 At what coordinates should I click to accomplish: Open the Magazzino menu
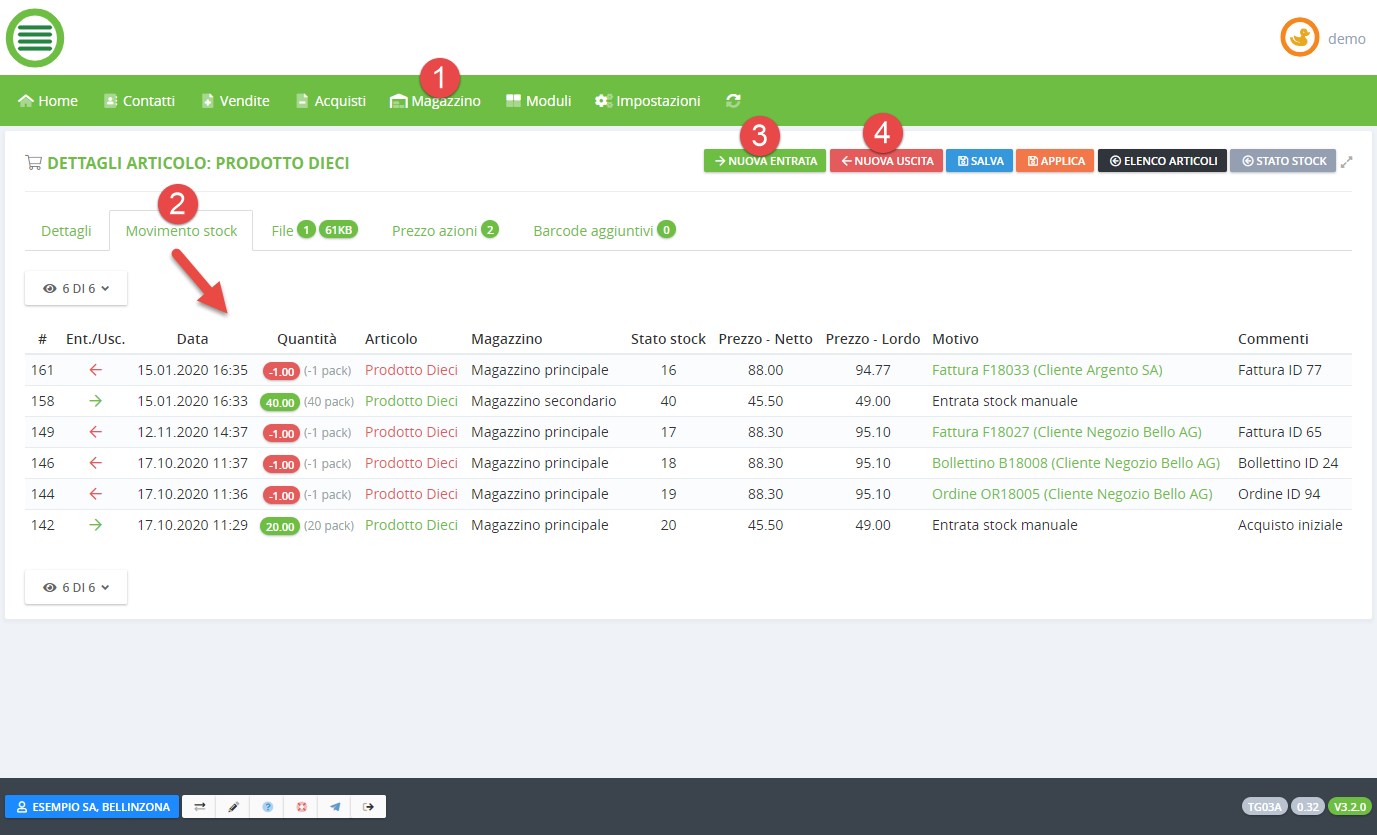(435, 101)
